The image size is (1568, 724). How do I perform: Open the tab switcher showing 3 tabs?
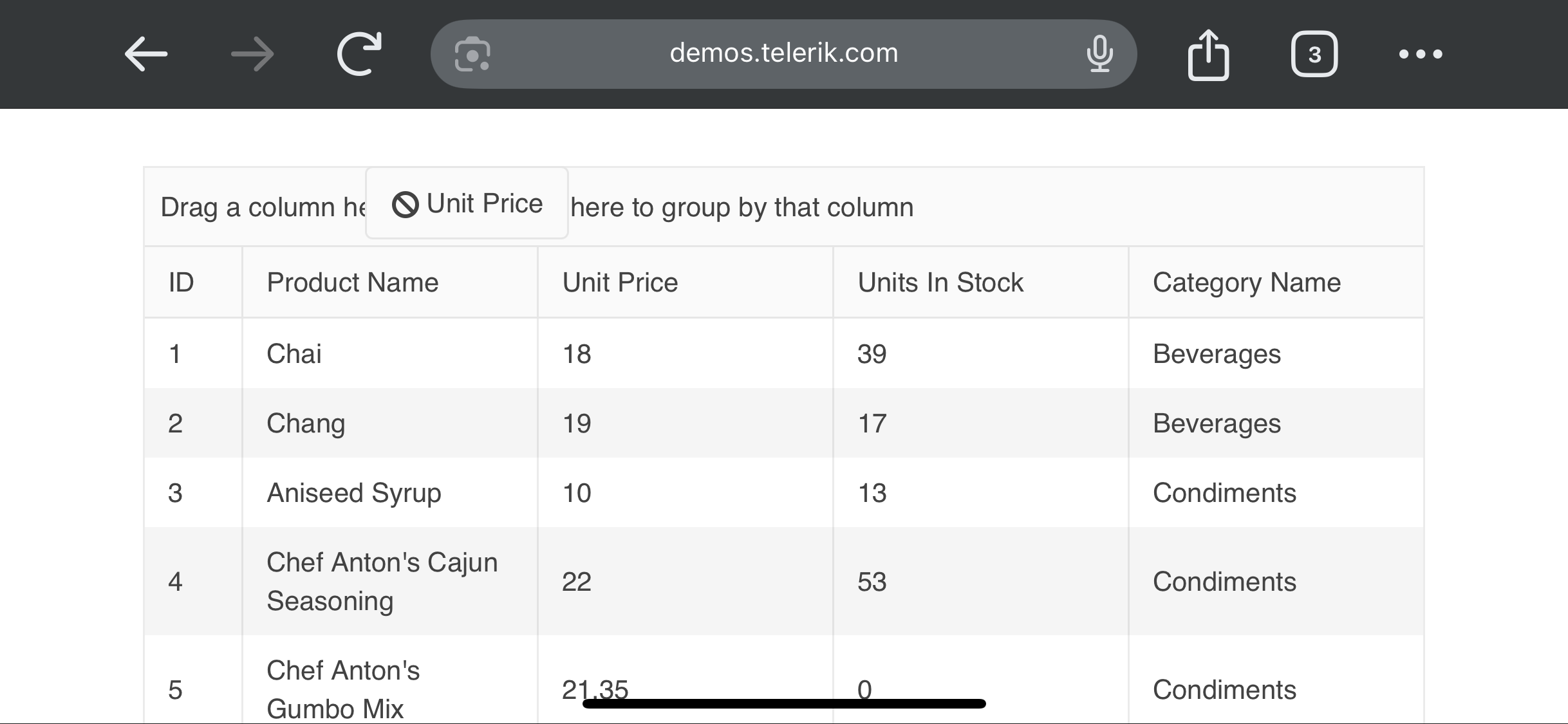[1314, 54]
